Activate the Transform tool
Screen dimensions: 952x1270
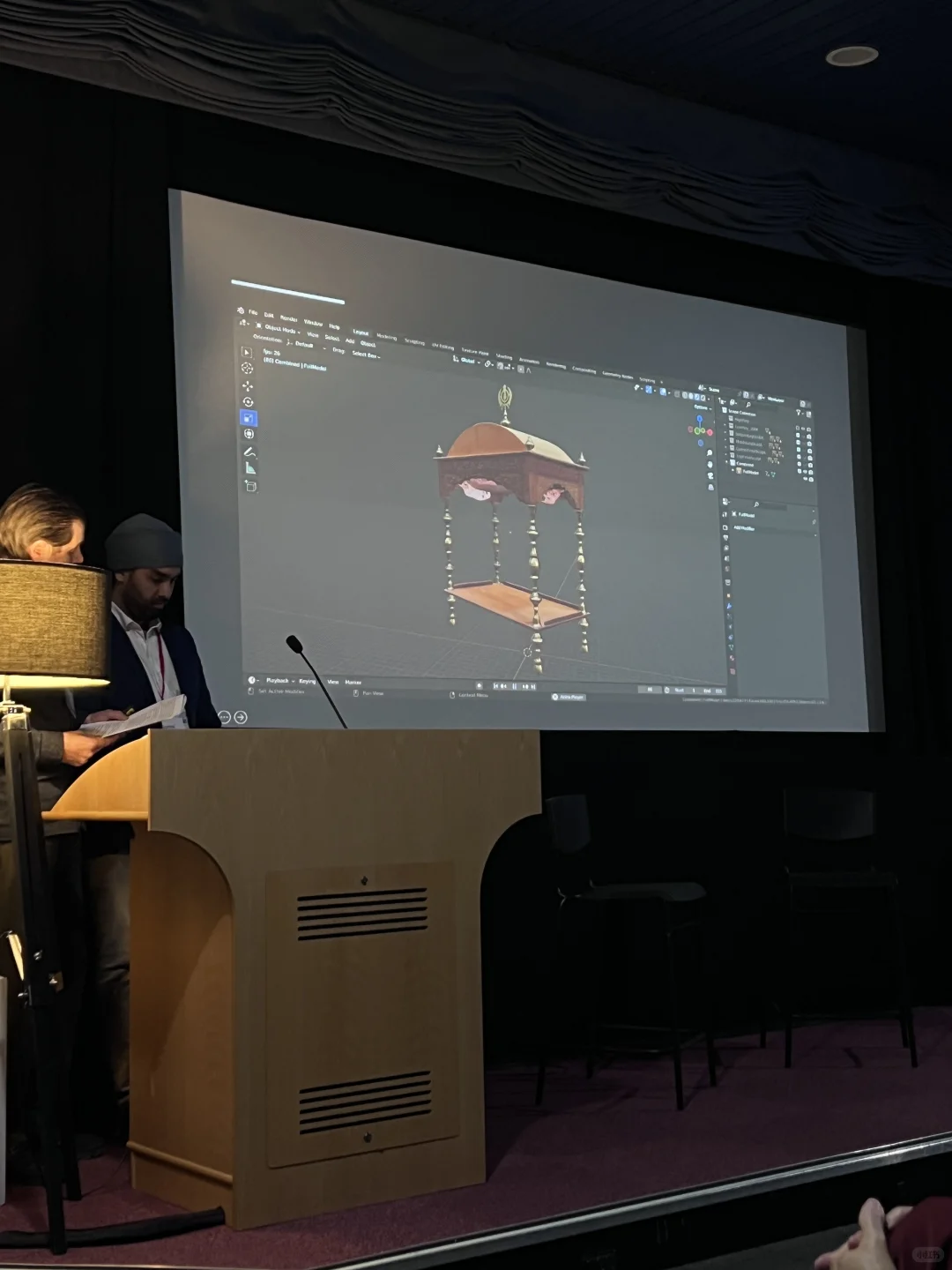pyautogui.click(x=249, y=434)
